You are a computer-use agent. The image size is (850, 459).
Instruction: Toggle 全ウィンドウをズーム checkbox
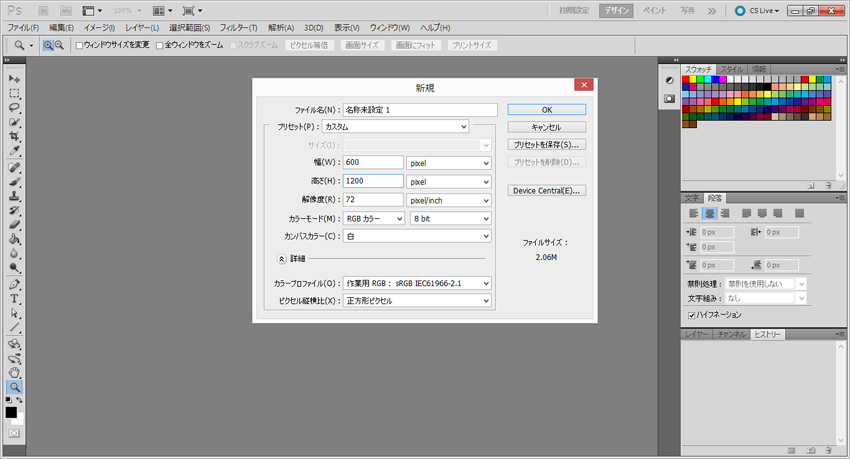click(x=159, y=46)
